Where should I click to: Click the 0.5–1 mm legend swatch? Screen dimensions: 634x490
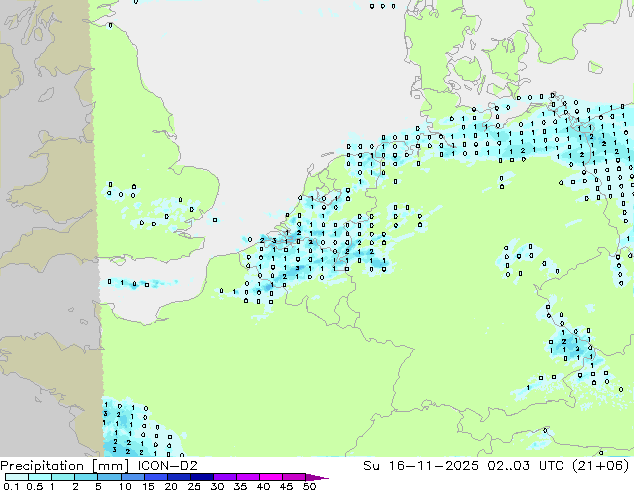tap(40, 477)
